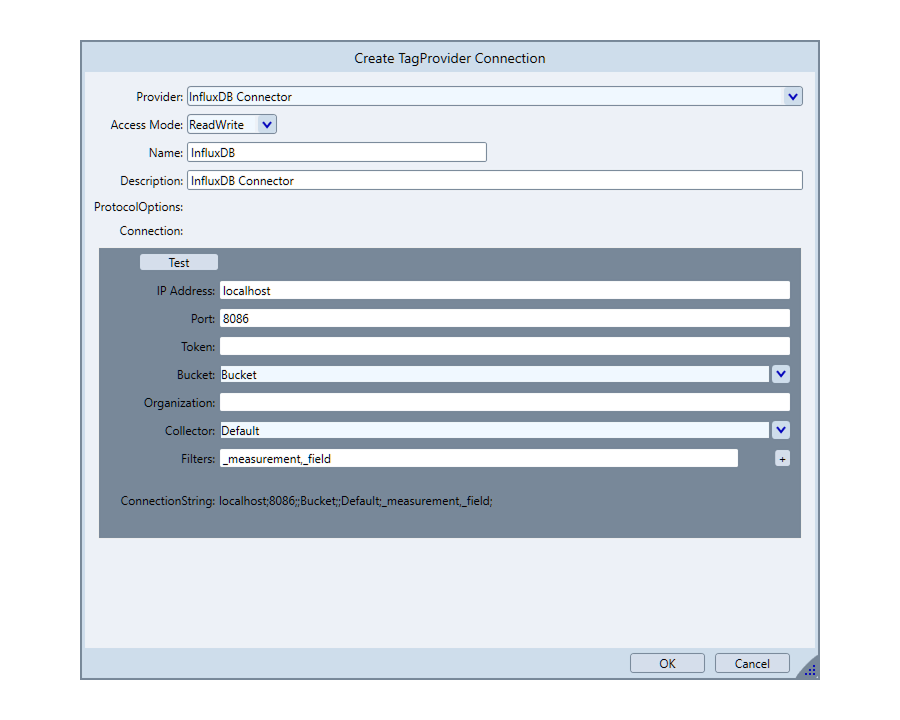Click the ConnectionString value text
The image size is (900, 720).
pos(356,500)
